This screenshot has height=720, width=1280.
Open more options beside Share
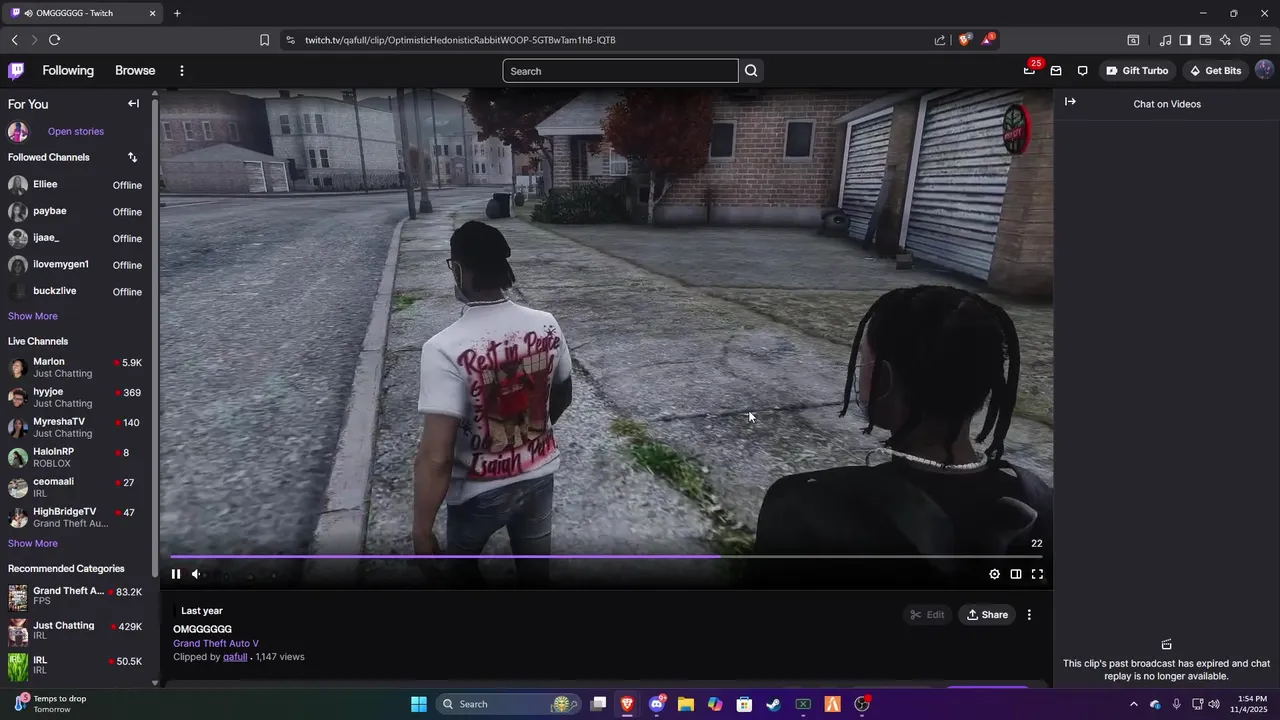(x=1029, y=615)
